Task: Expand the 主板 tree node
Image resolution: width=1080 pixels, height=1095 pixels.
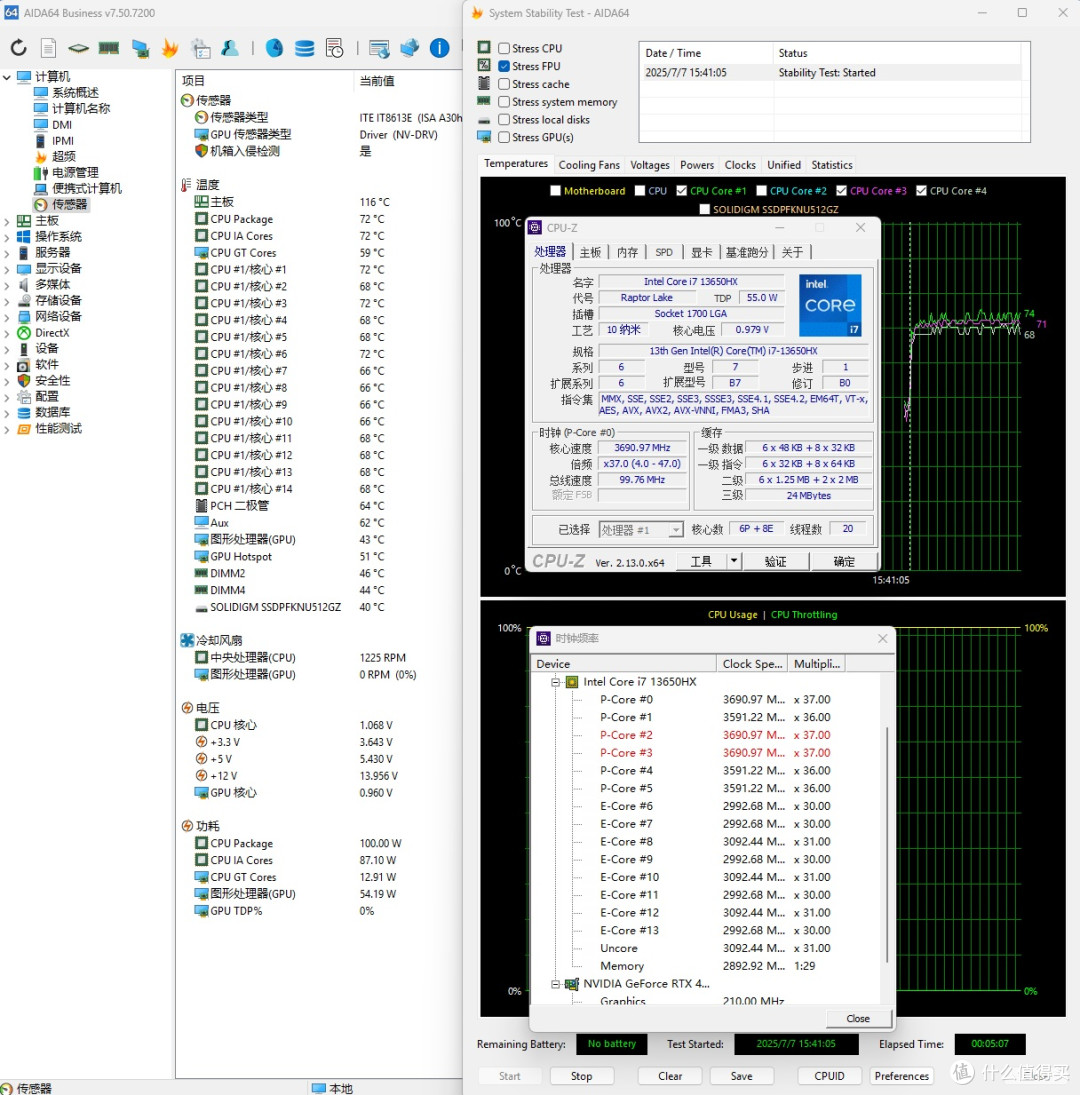Action: [7, 221]
